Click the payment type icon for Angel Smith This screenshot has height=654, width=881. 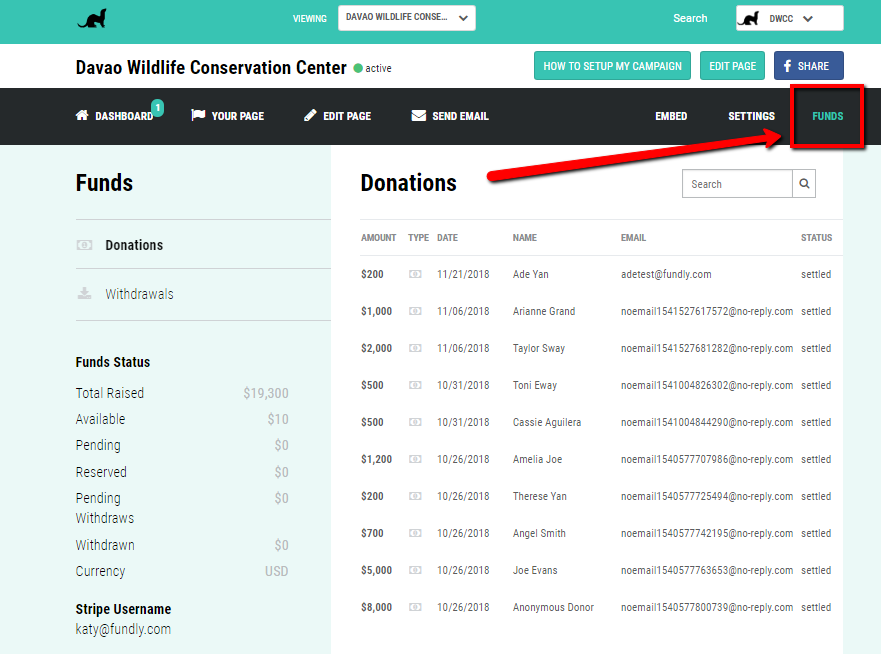pyautogui.click(x=415, y=533)
